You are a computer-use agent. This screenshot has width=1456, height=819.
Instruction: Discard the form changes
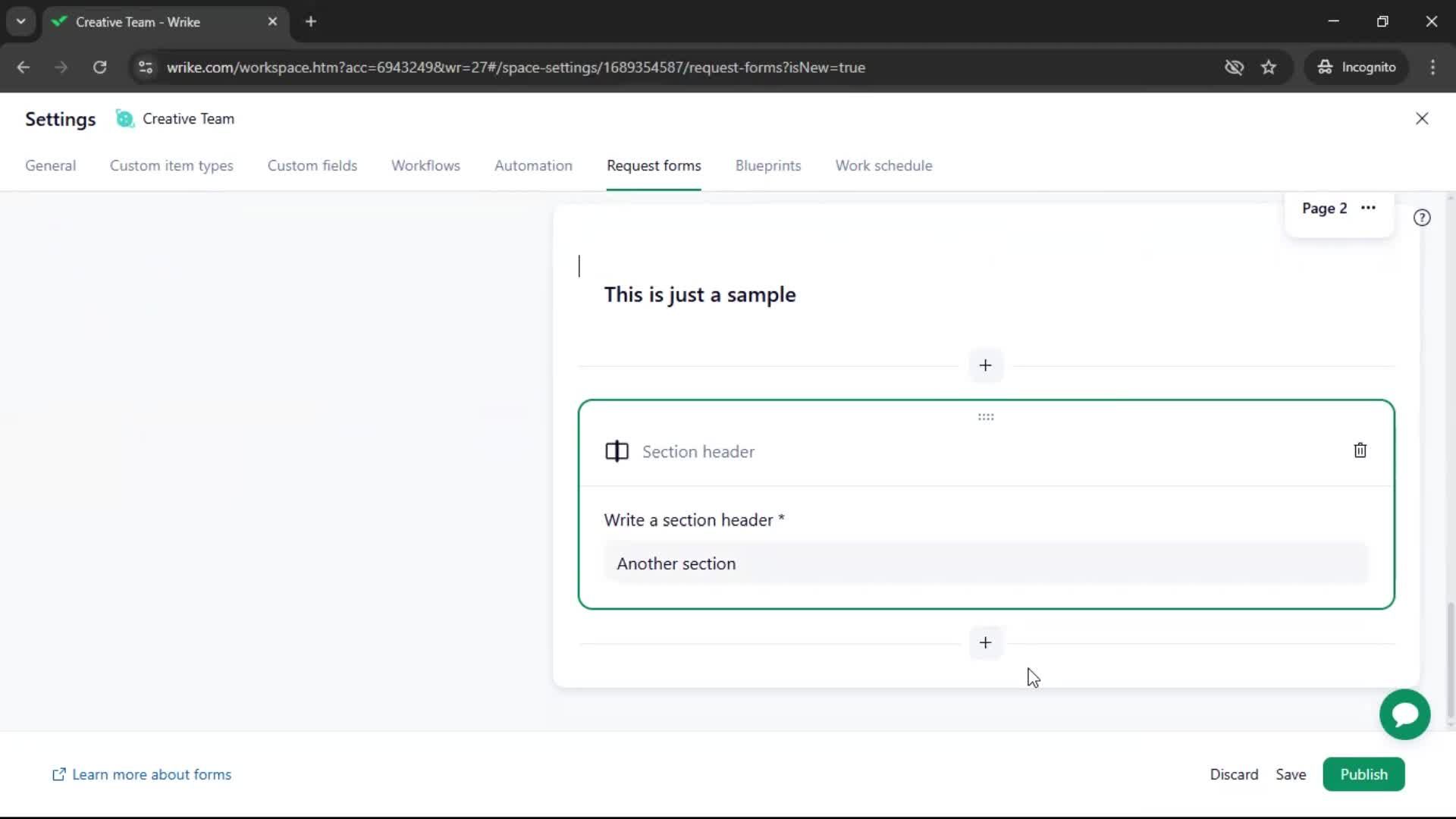pyautogui.click(x=1234, y=774)
